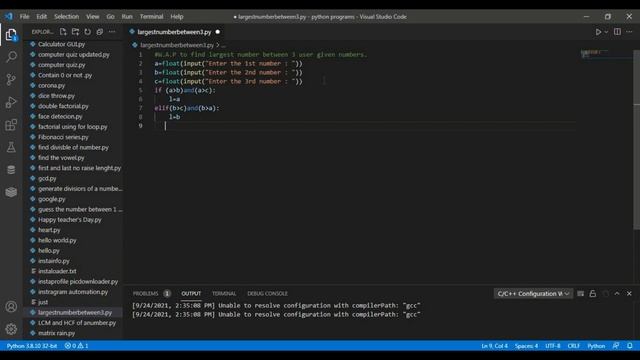Change encoding via UTF-8

pyautogui.click(x=553, y=346)
